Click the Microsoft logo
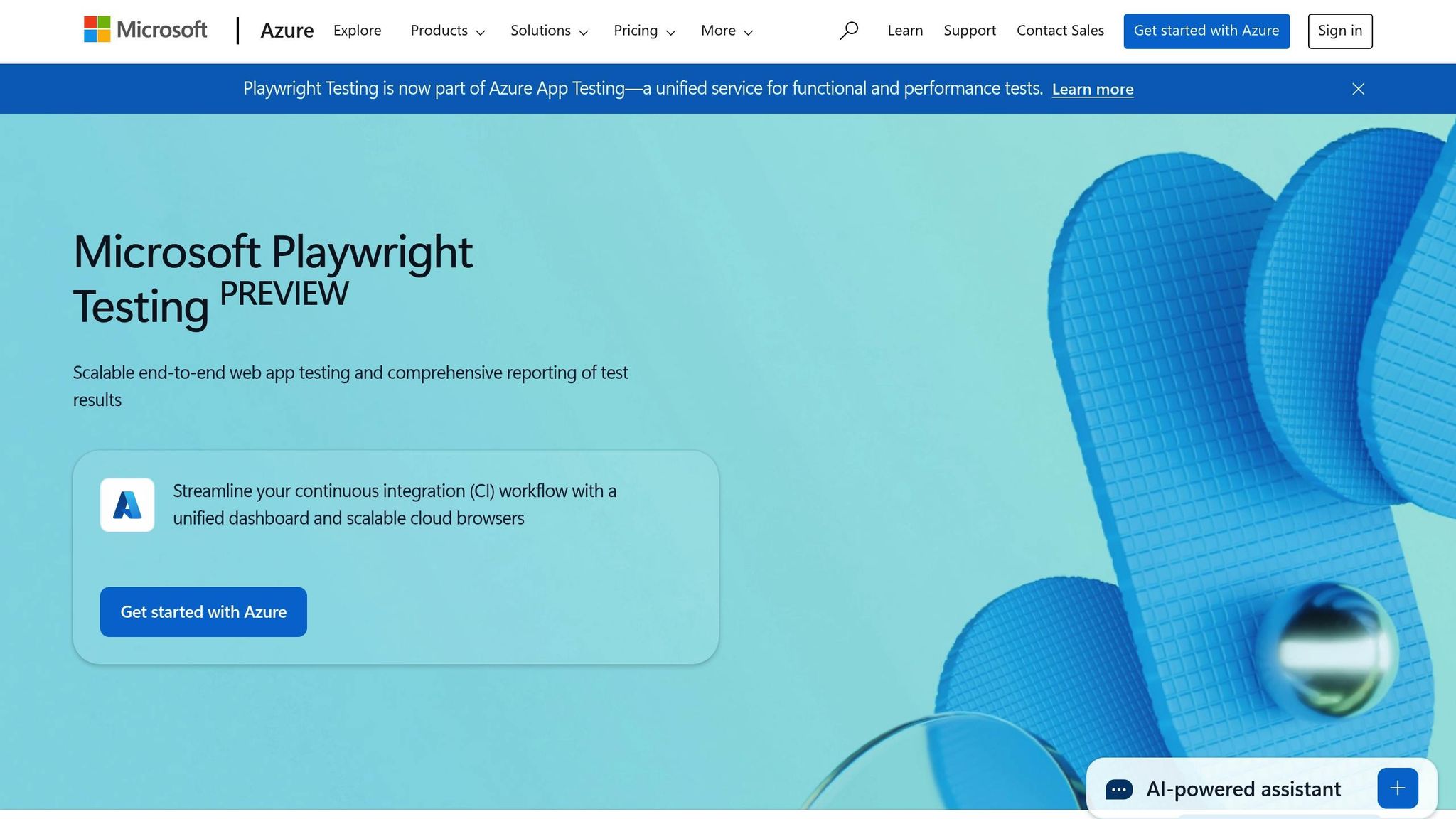The height and width of the screenshot is (819, 1456). [146, 30]
